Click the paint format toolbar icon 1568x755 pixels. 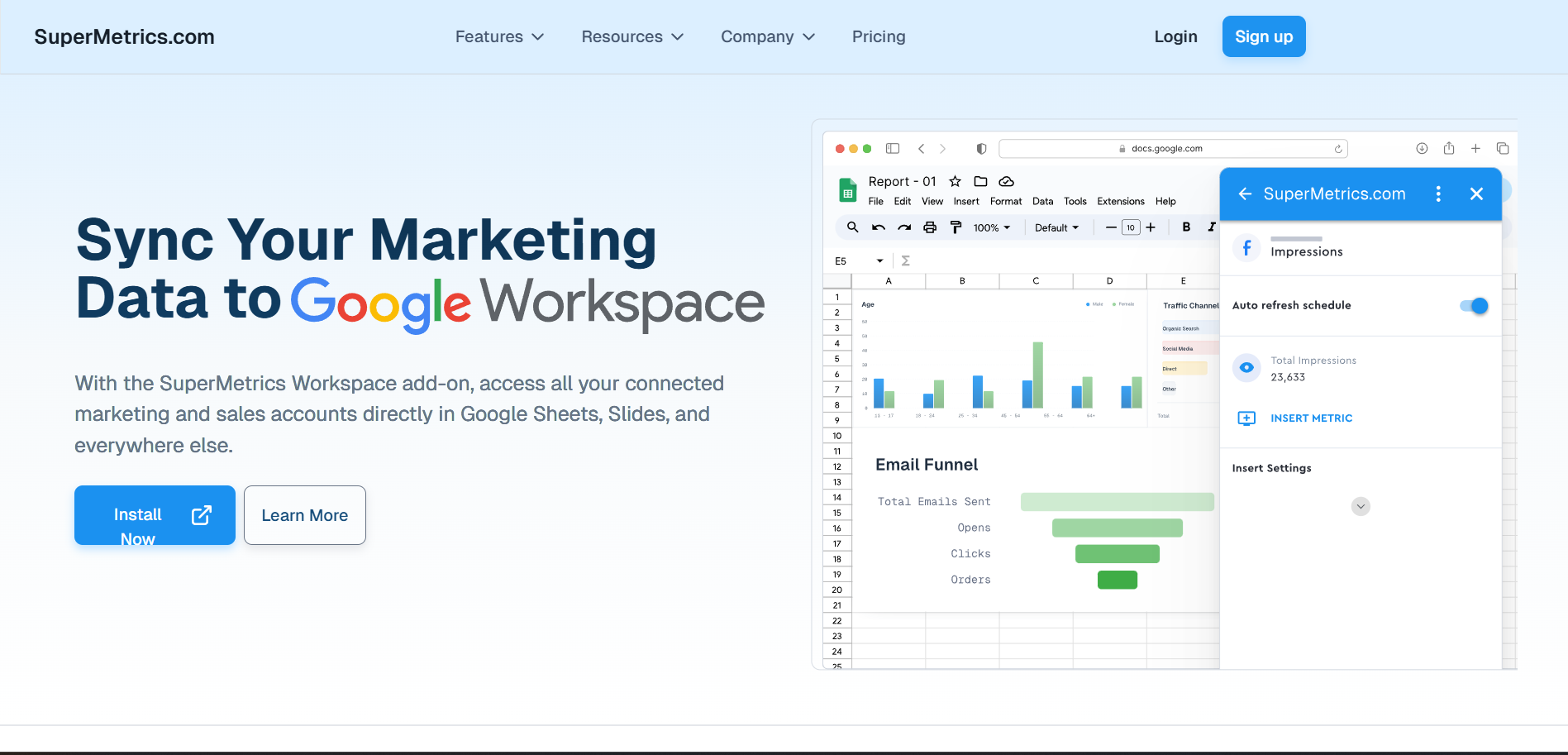[956, 227]
